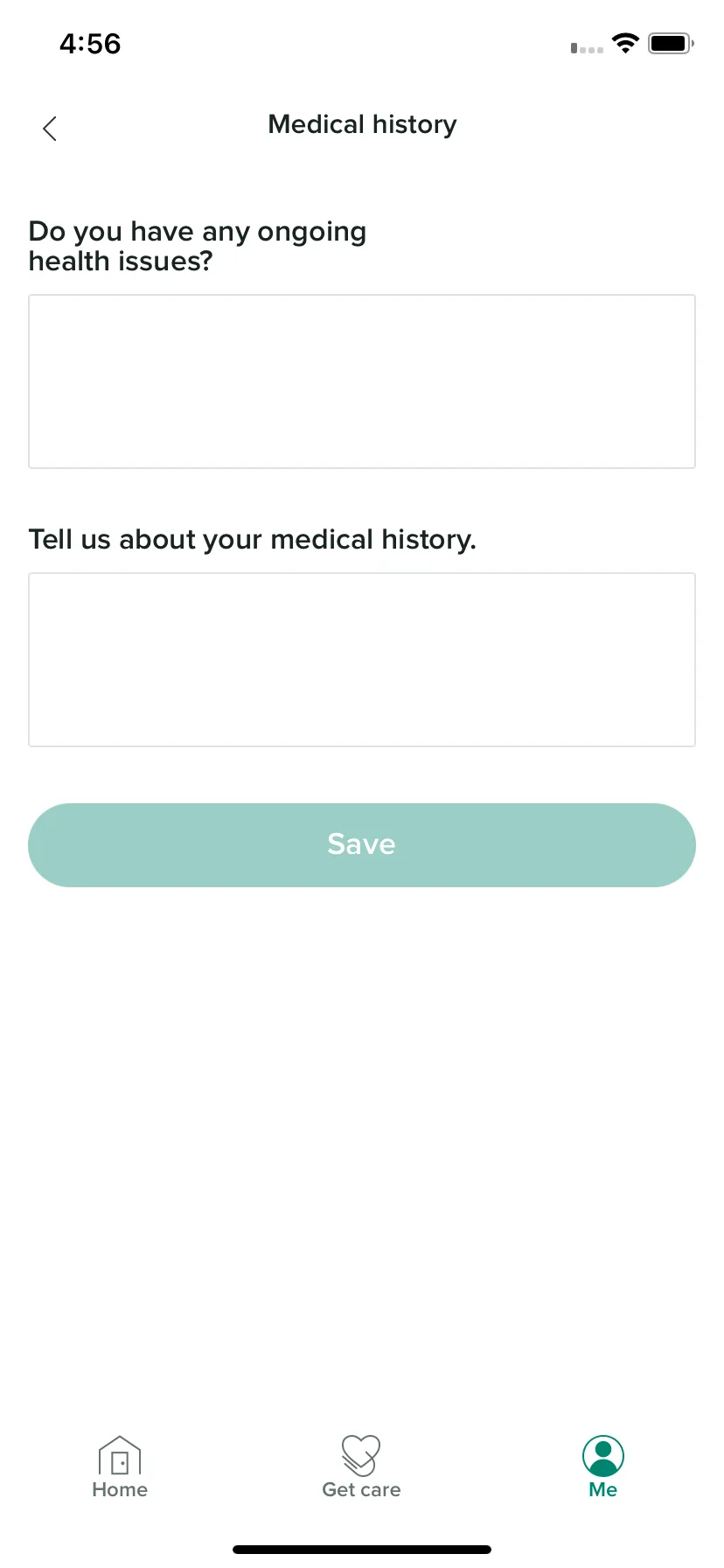Select the green Me profile icon
The height and width of the screenshot is (1568, 724).
[x=603, y=1456]
